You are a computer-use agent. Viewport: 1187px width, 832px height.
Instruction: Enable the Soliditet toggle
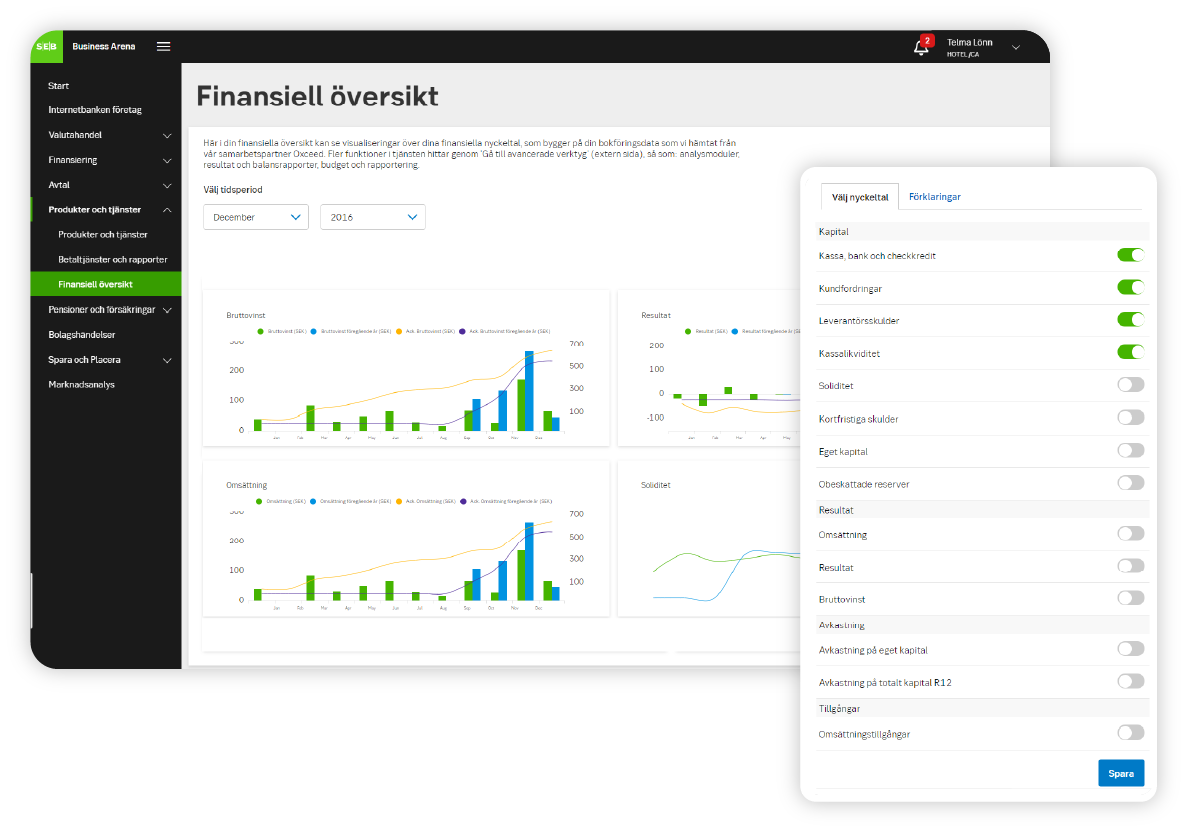tap(1130, 385)
